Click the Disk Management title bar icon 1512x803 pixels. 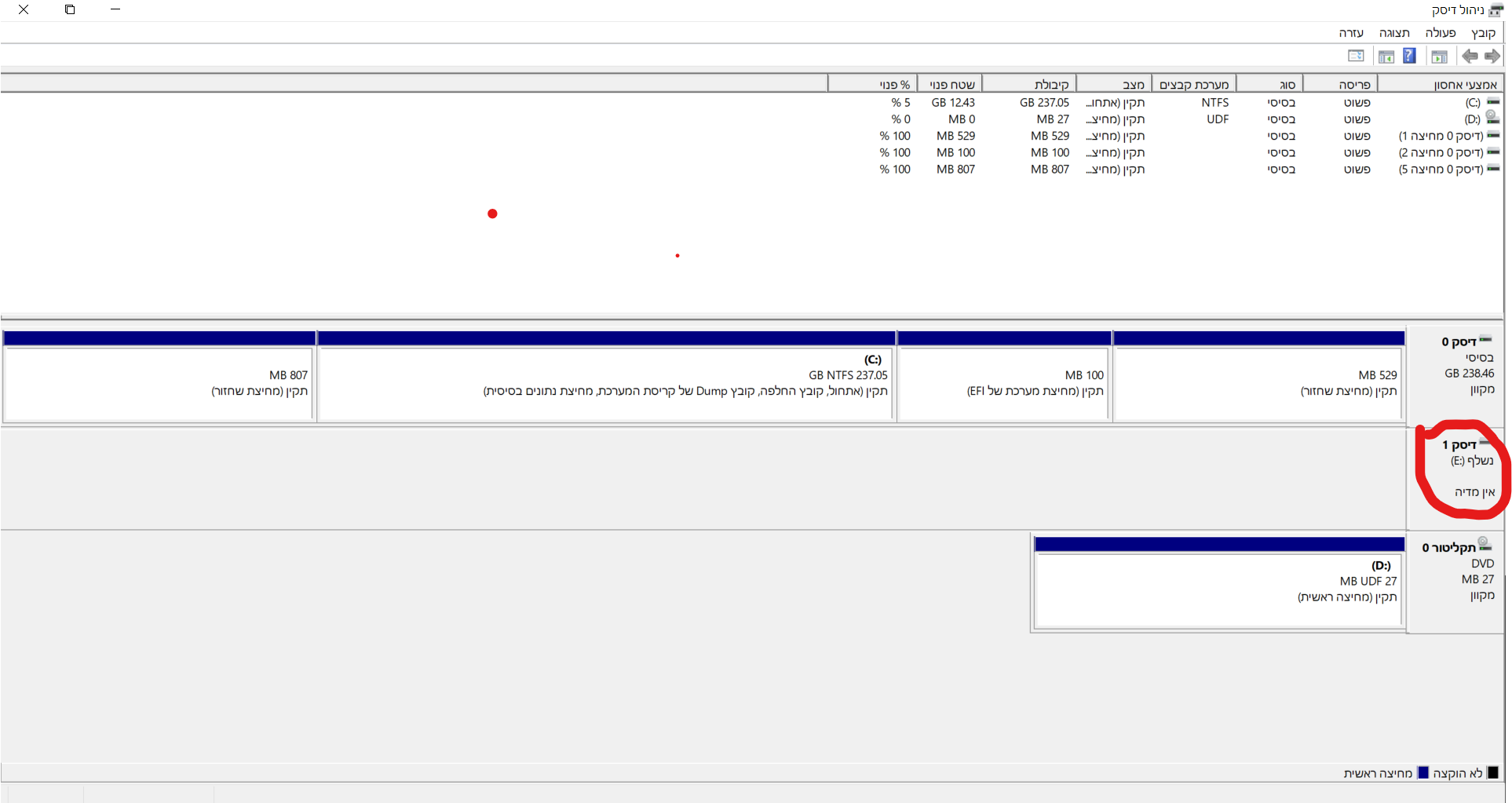pos(1496,10)
